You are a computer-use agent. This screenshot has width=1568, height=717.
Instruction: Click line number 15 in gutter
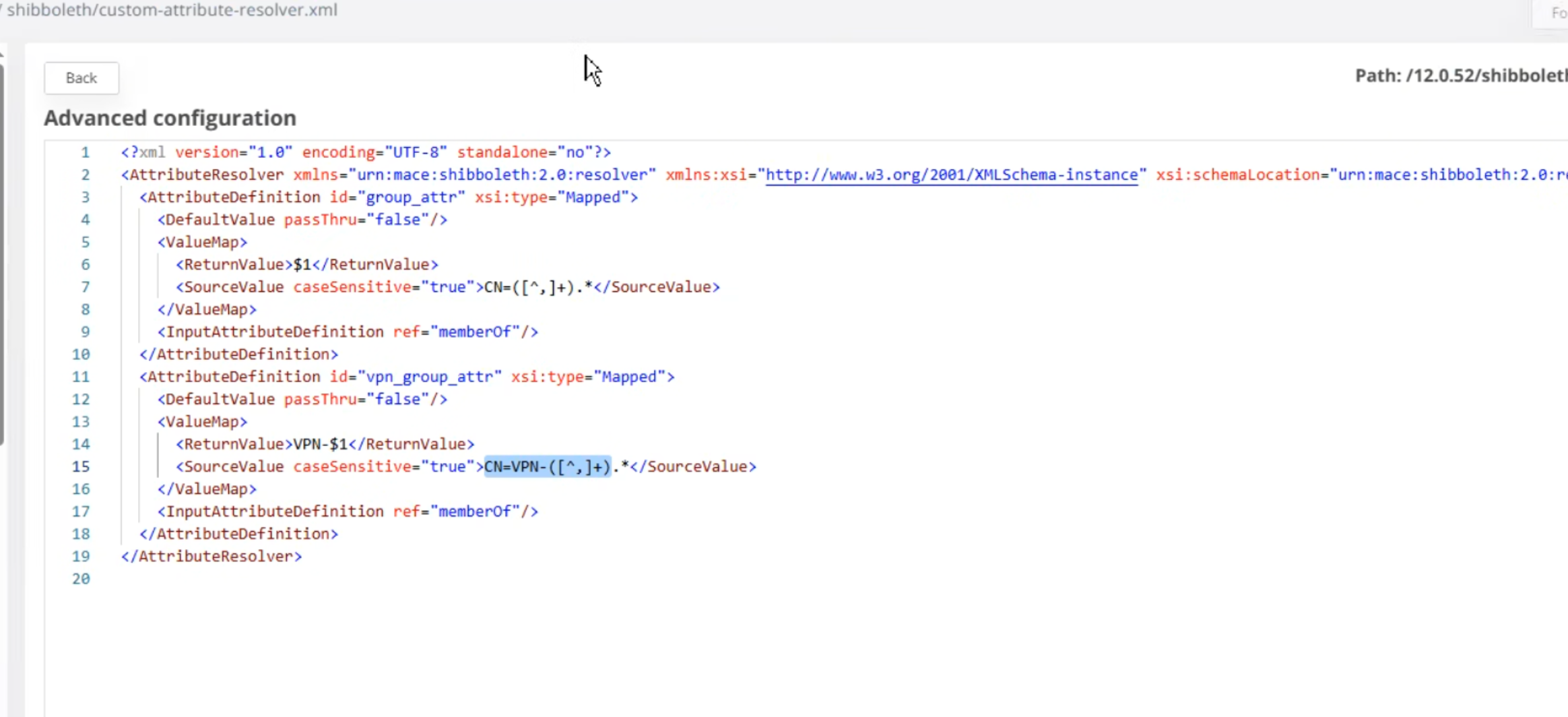[x=81, y=466]
